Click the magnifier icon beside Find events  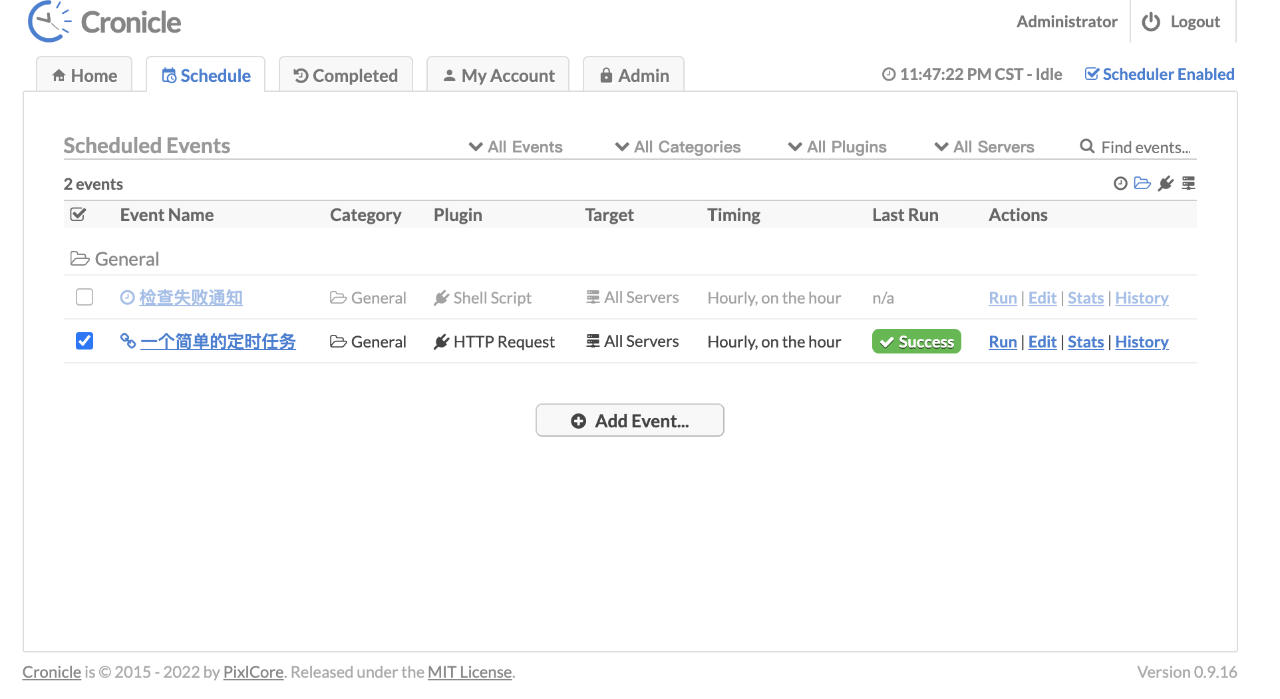[1087, 147]
